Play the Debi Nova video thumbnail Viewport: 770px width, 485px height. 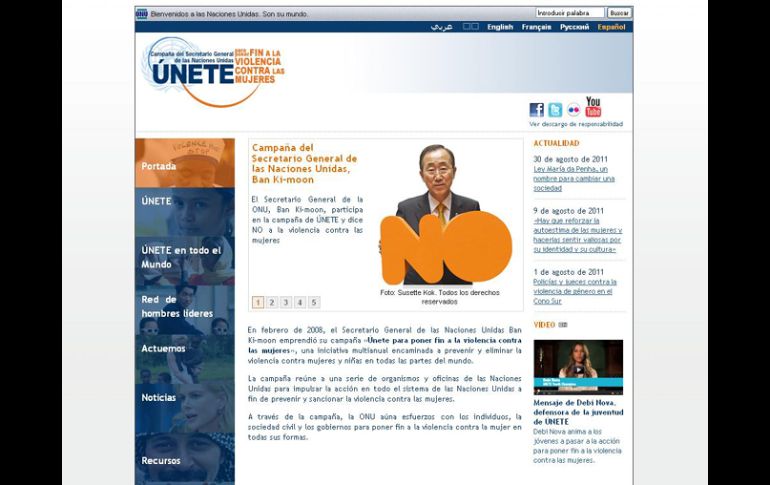point(577,367)
